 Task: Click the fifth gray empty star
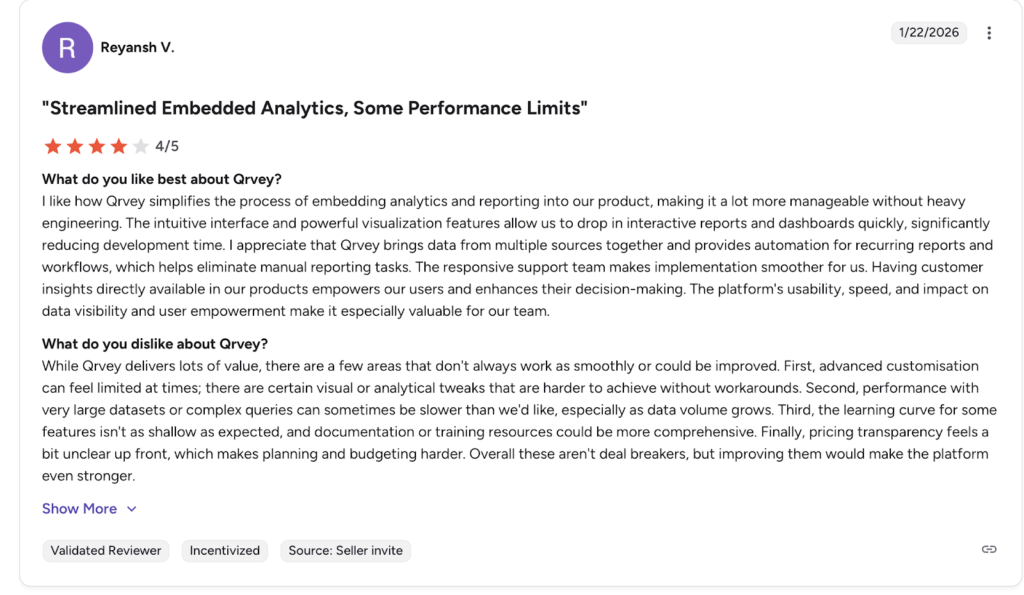tap(141, 147)
